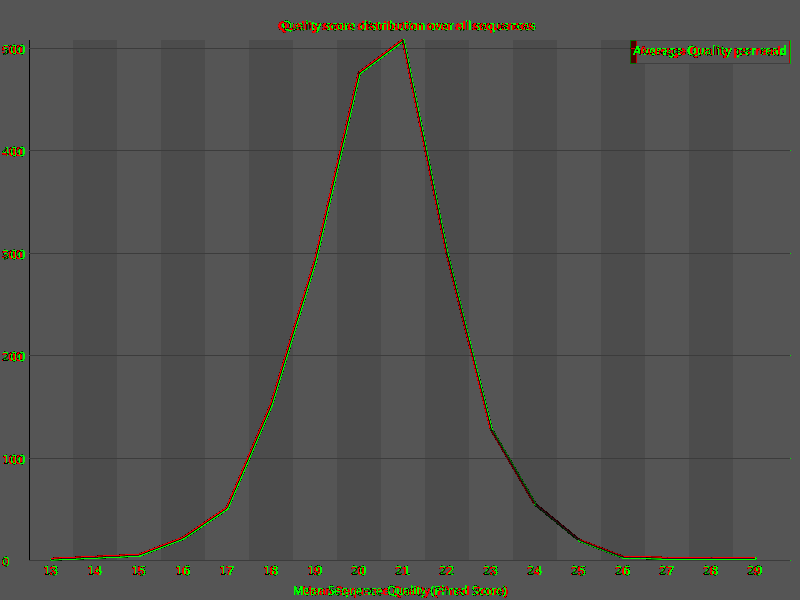This screenshot has height=600, width=800.
Task: Click the 27 tick on the horizontal axis
Action: click(x=667, y=570)
